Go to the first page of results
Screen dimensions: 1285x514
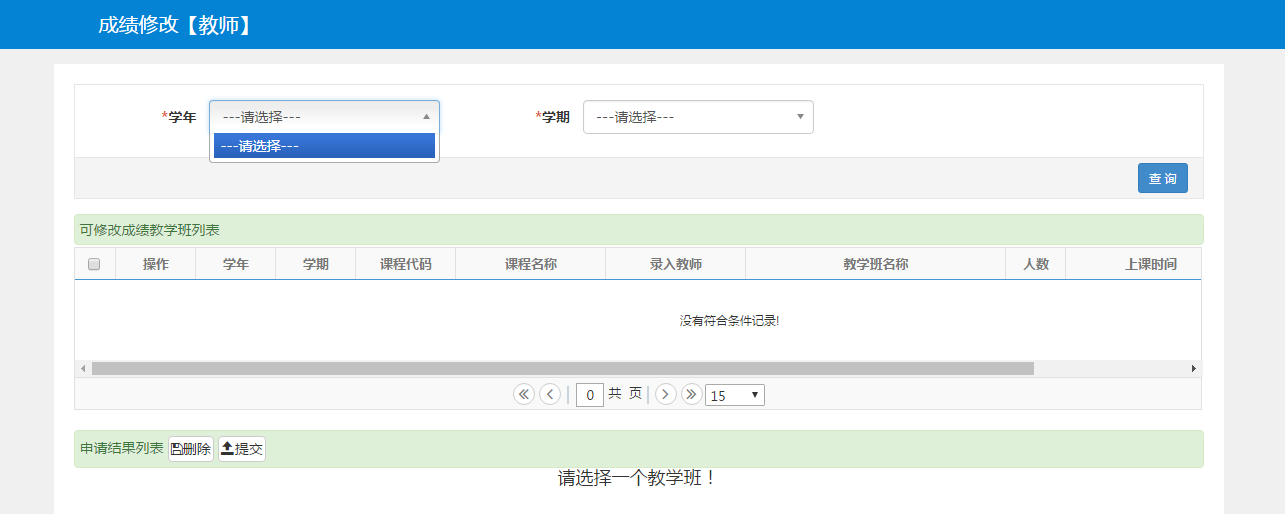[524, 395]
